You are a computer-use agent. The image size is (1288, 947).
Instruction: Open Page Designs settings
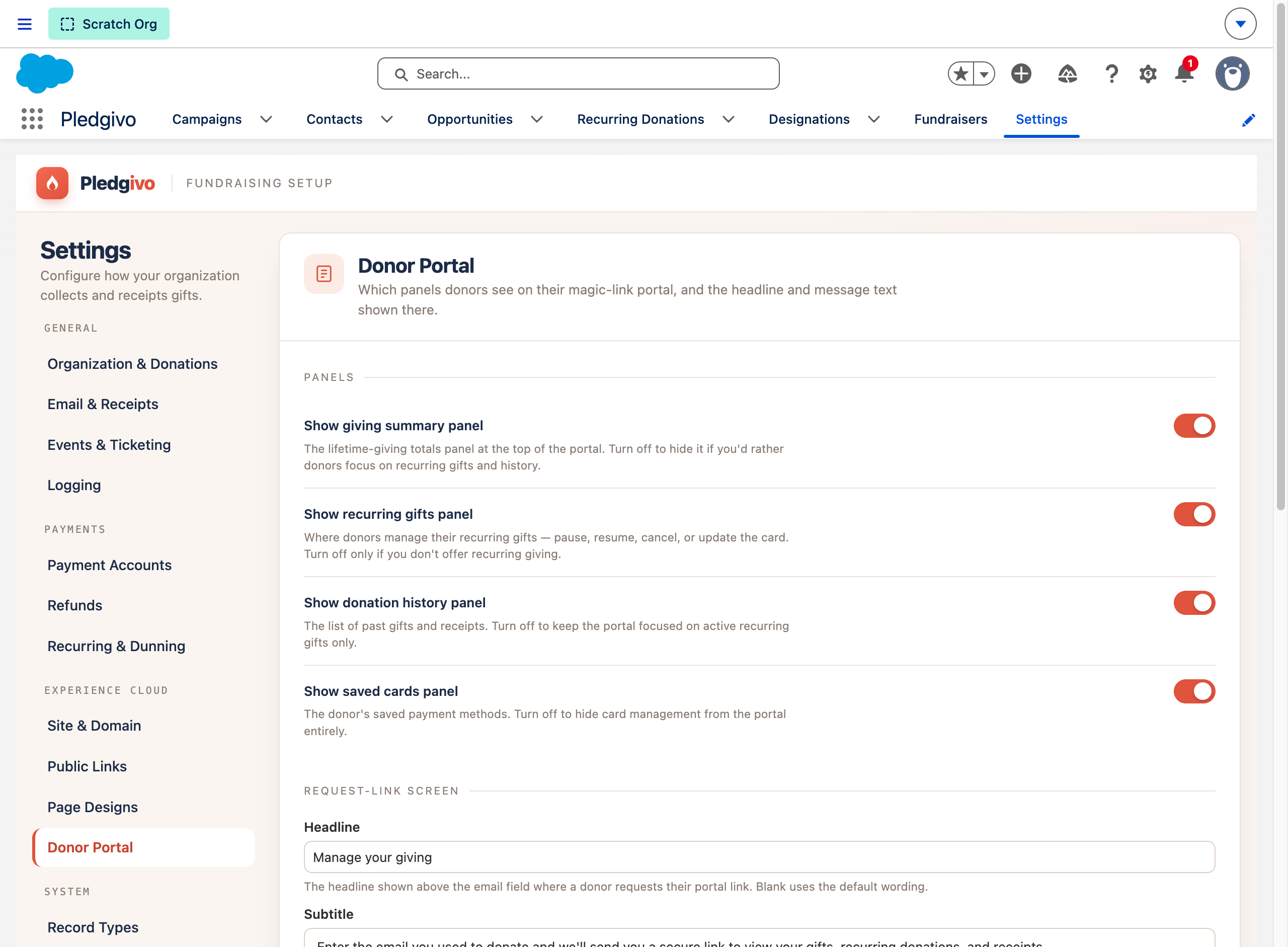coord(143,807)
